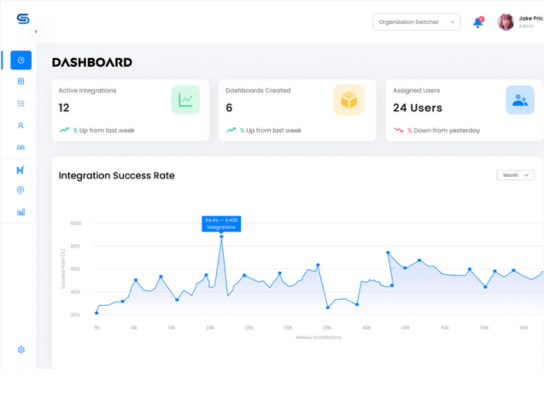This screenshot has width=544, height=400.
Task: Open the user group icon in sidebar
Action: (21, 148)
